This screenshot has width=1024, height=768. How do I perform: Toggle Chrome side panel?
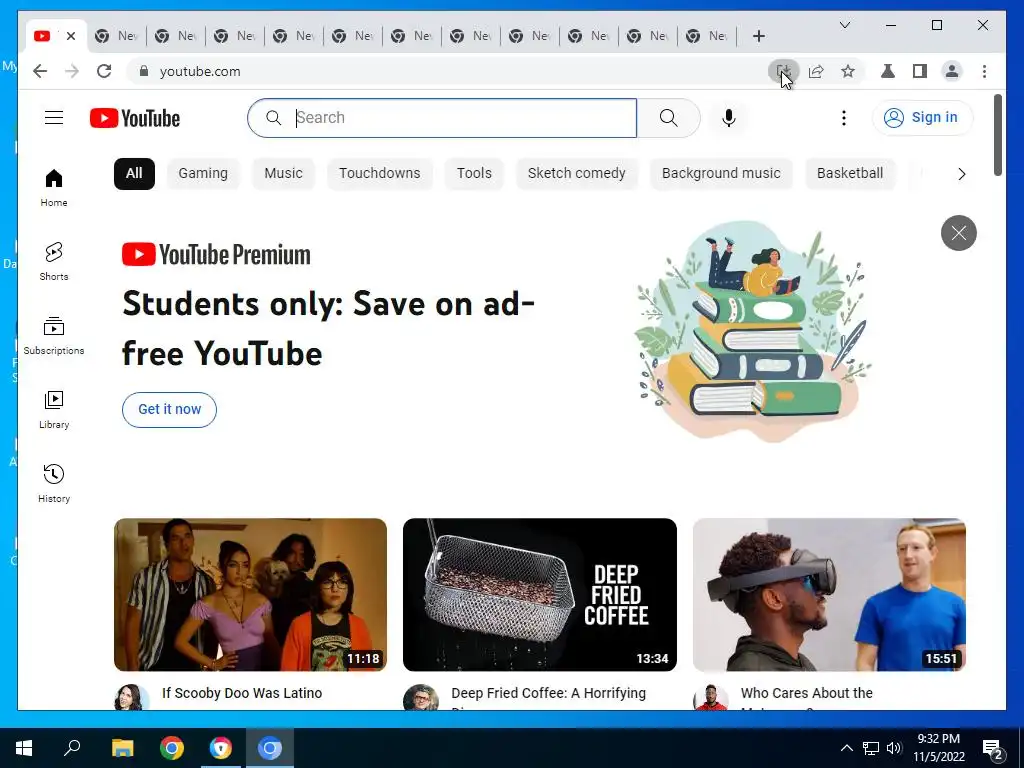pos(920,71)
